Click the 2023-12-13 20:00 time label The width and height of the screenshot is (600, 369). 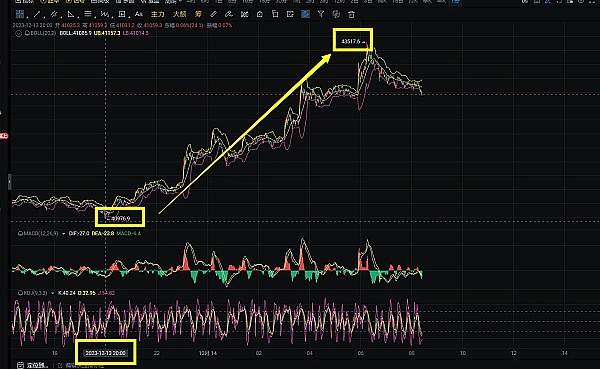point(106,353)
